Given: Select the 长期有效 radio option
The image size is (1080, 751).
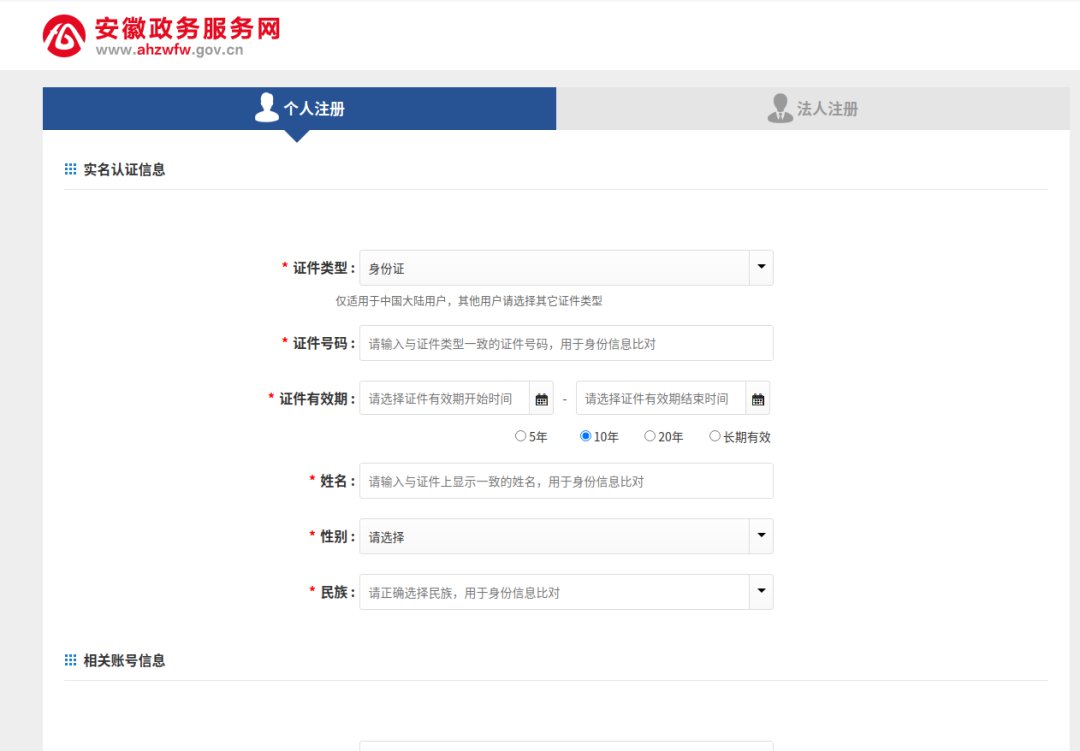Looking at the screenshot, I should point(714,436).
